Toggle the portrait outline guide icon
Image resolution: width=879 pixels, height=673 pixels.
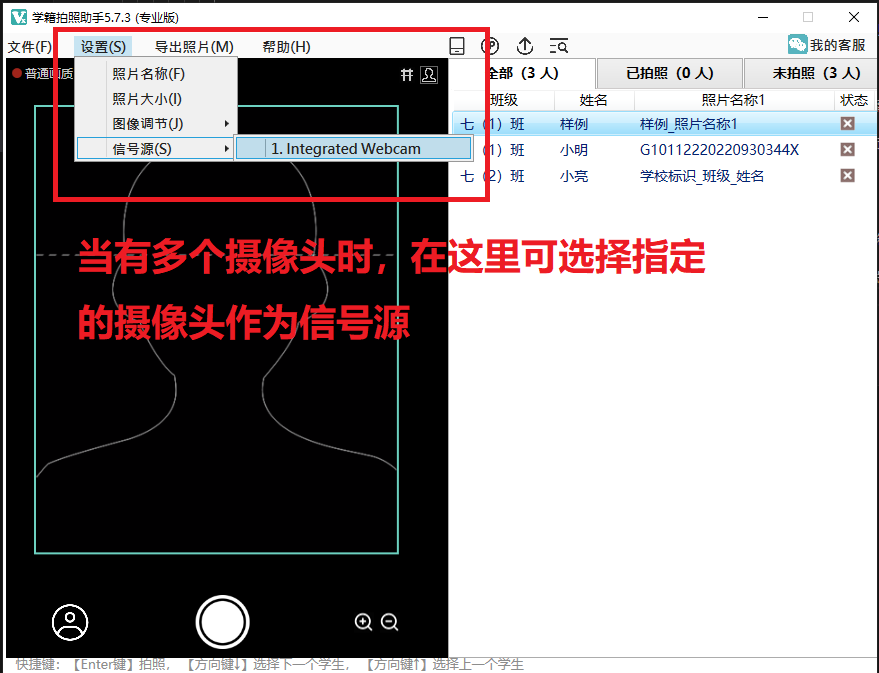[x=429, y=74]
